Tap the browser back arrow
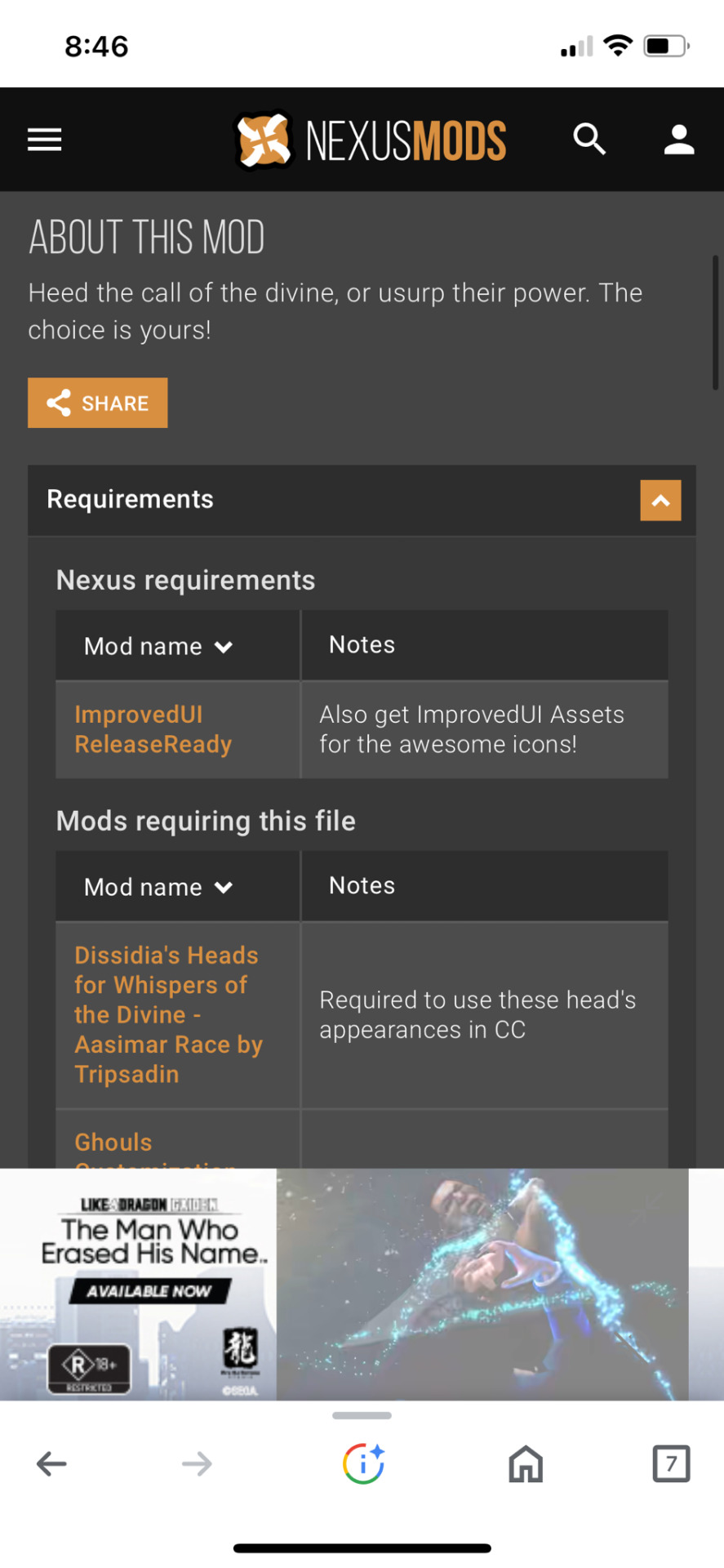The width and height of the screenshot is (724, 1568). coord(51,1463)
